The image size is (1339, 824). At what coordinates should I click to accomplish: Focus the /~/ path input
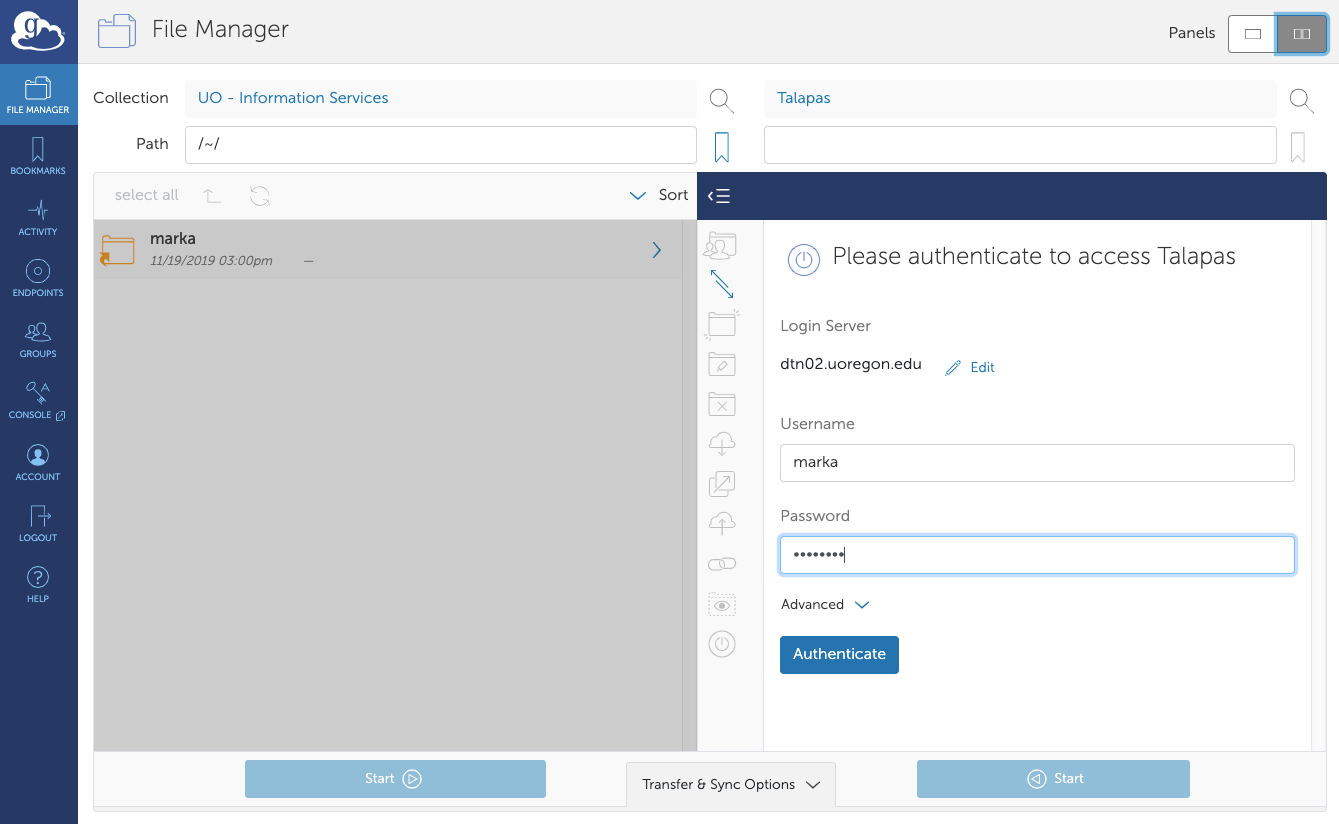(x=440, y=144)
